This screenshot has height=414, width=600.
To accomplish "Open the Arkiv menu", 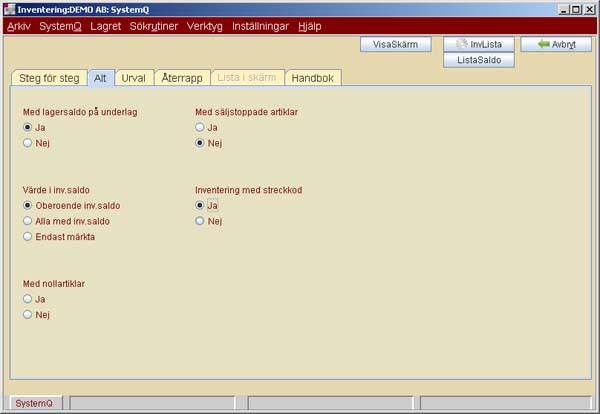I will click(19, 25).
